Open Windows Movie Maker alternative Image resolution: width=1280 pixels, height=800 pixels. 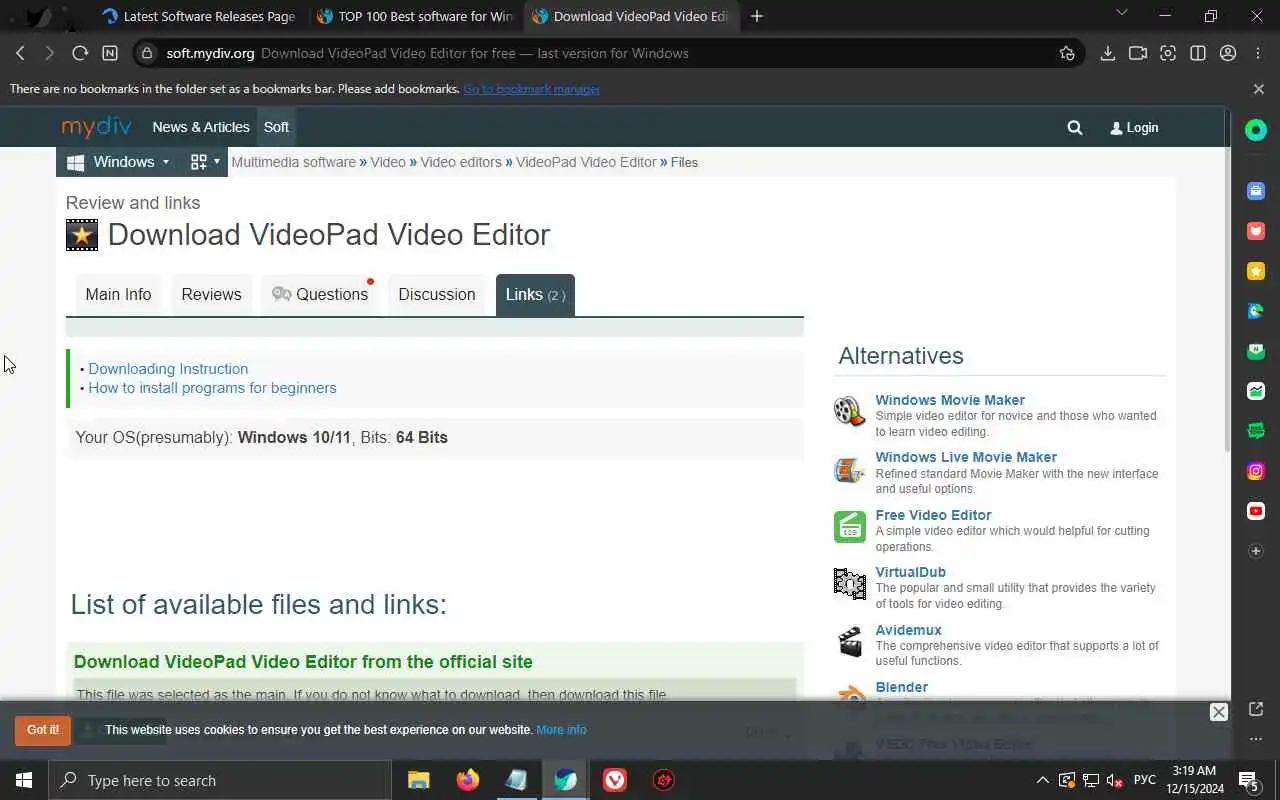(950, 400)
